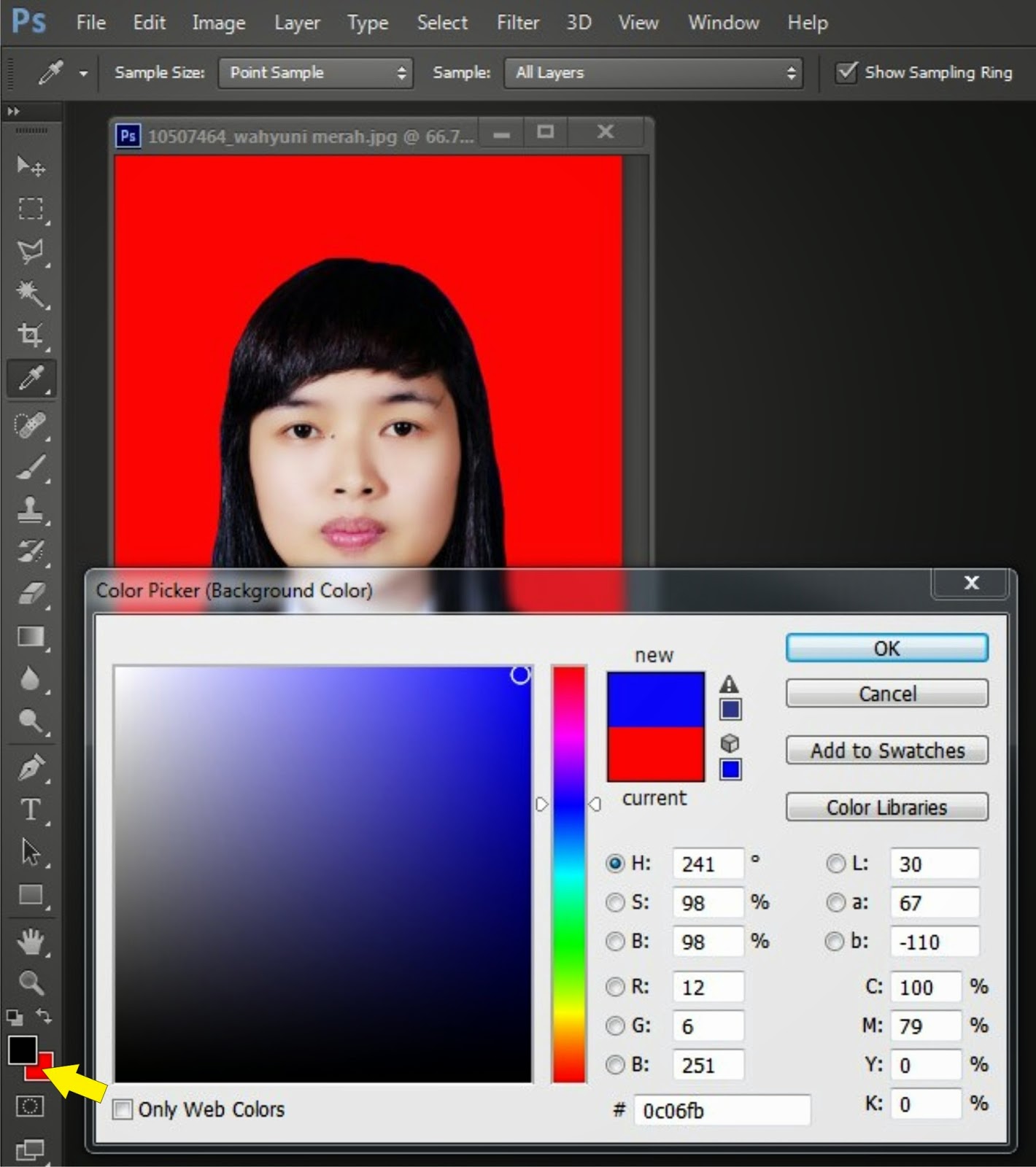
Task: Select the Path Selection tool
Action: coord(31,852)
